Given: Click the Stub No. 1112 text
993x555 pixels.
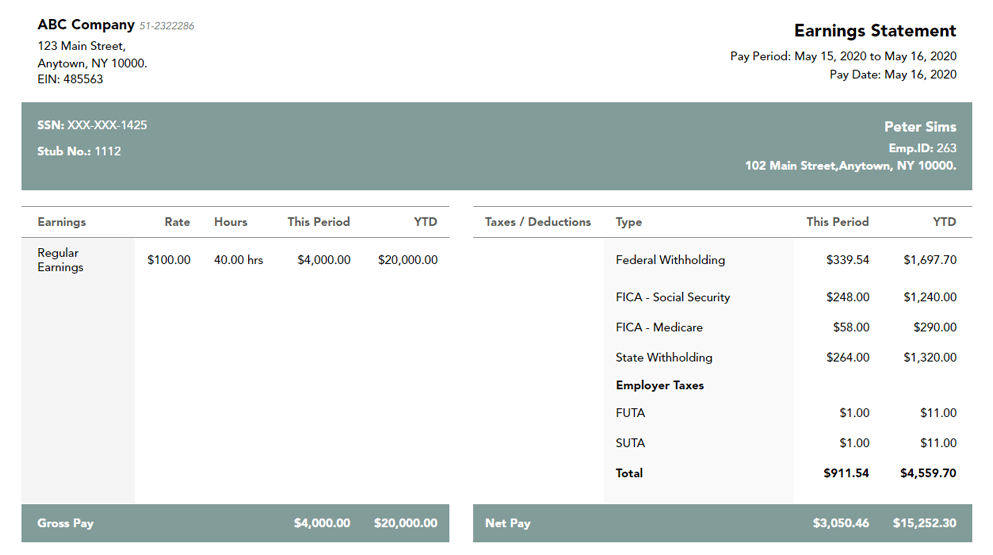Looking at the screenshot, I should coord(79,151).
